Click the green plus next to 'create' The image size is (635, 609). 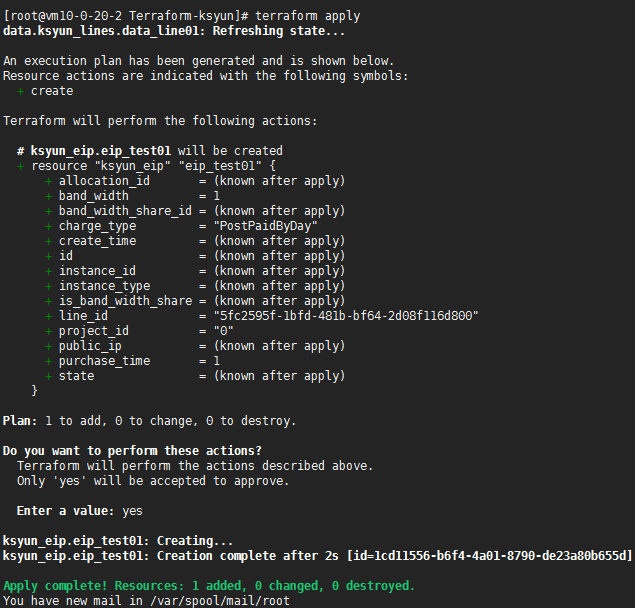(x=20, y=91)
